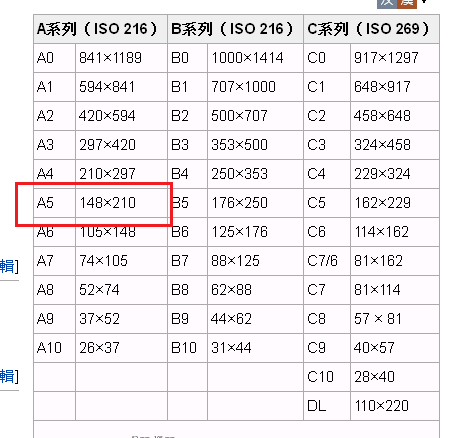Select the 148×210 size cell
The image size is (451, 438).
(x=121, y=203)
